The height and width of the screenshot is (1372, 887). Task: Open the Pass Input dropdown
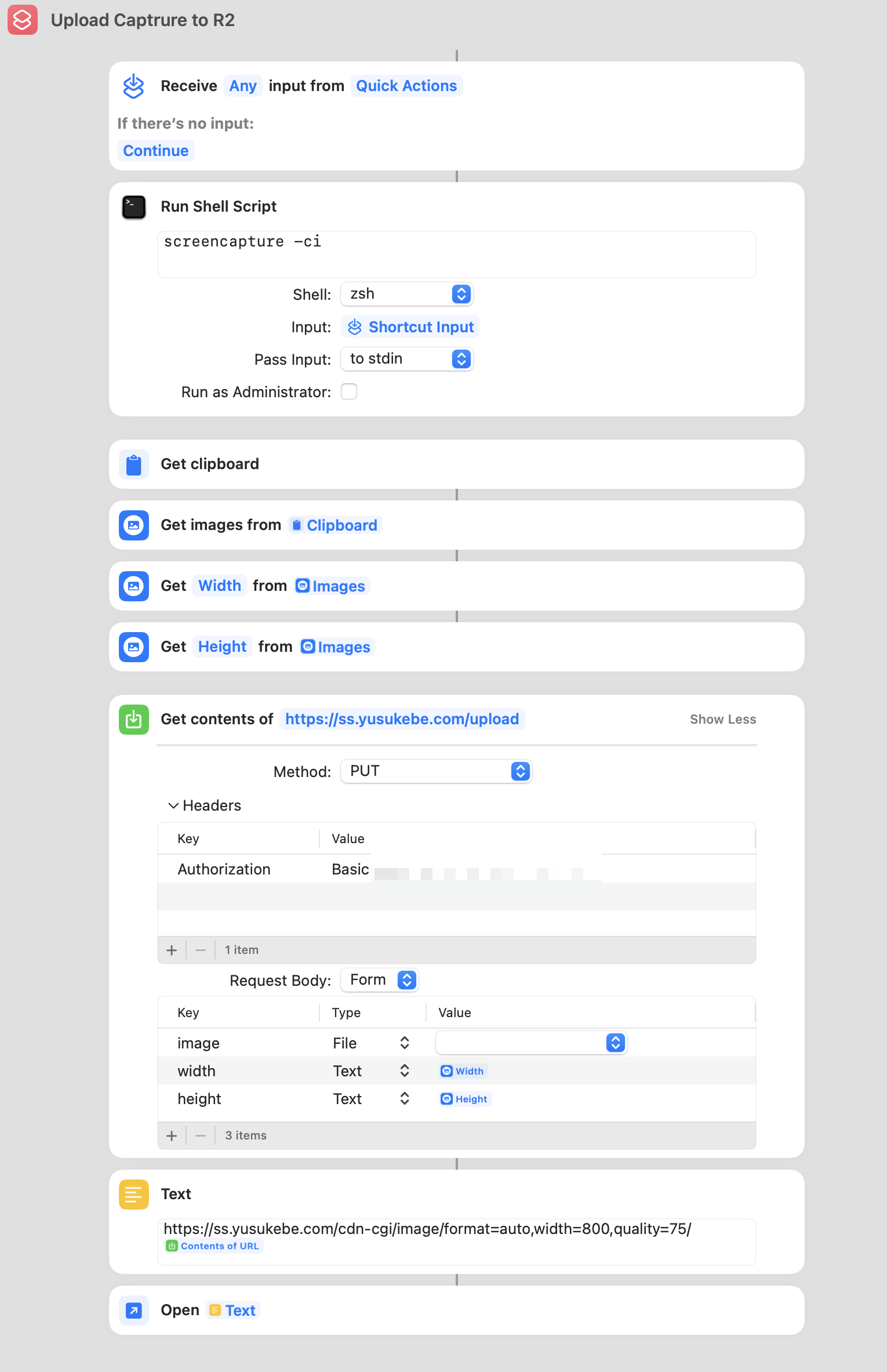click(407, 360)
